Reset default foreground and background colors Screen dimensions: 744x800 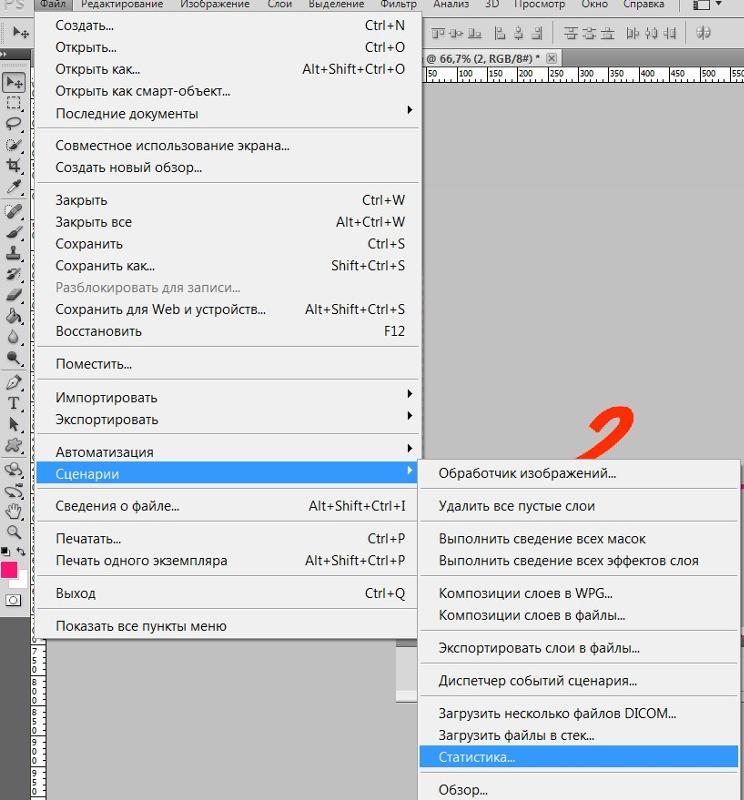tap(5, 551)
